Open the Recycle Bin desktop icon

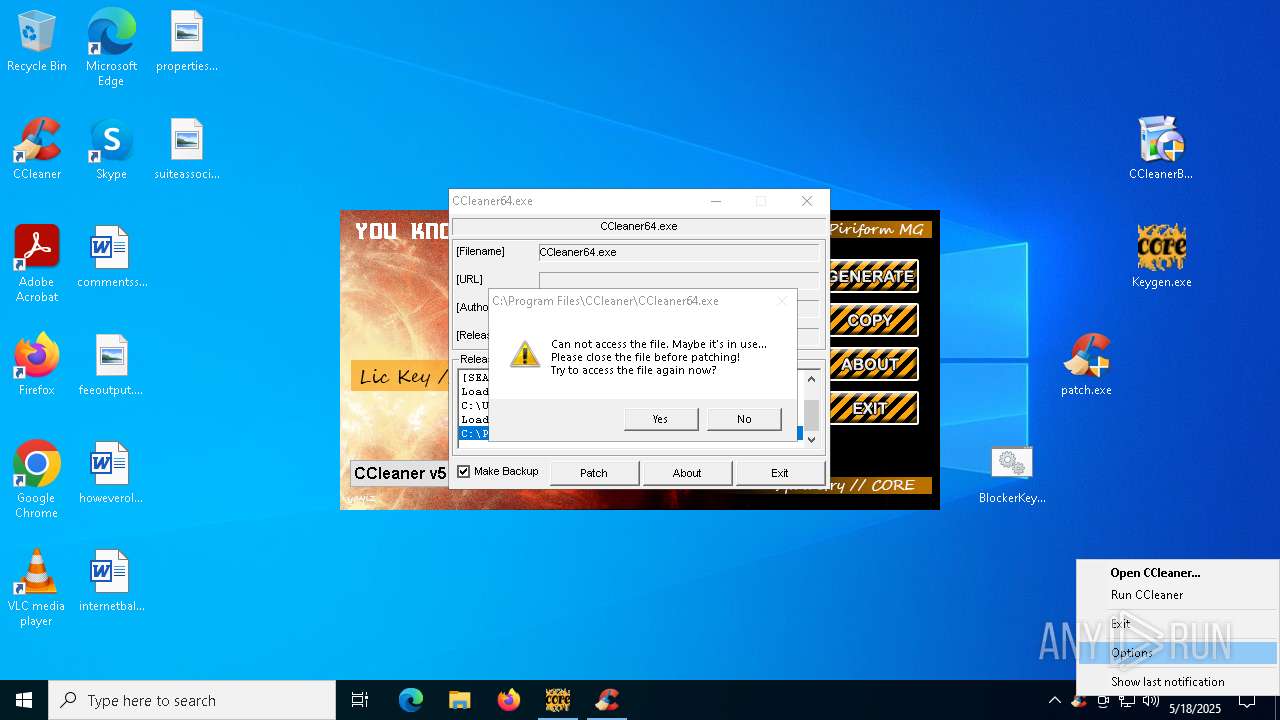tap(37, 42)
